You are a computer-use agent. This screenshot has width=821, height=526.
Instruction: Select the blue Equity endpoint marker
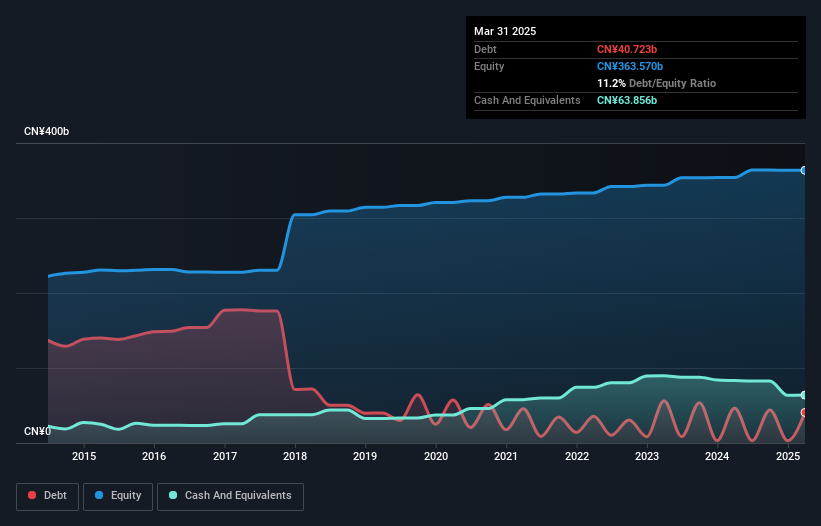tap(804, 171)
